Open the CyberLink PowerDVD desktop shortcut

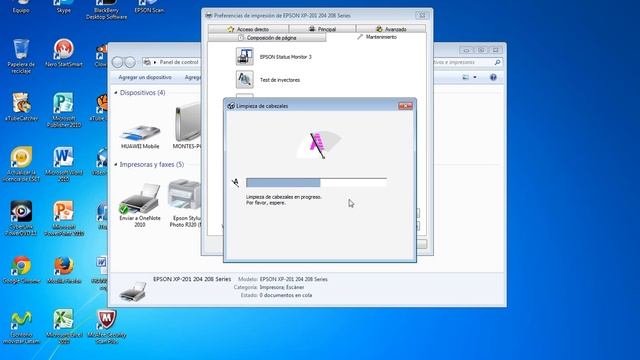click(21, 218)
